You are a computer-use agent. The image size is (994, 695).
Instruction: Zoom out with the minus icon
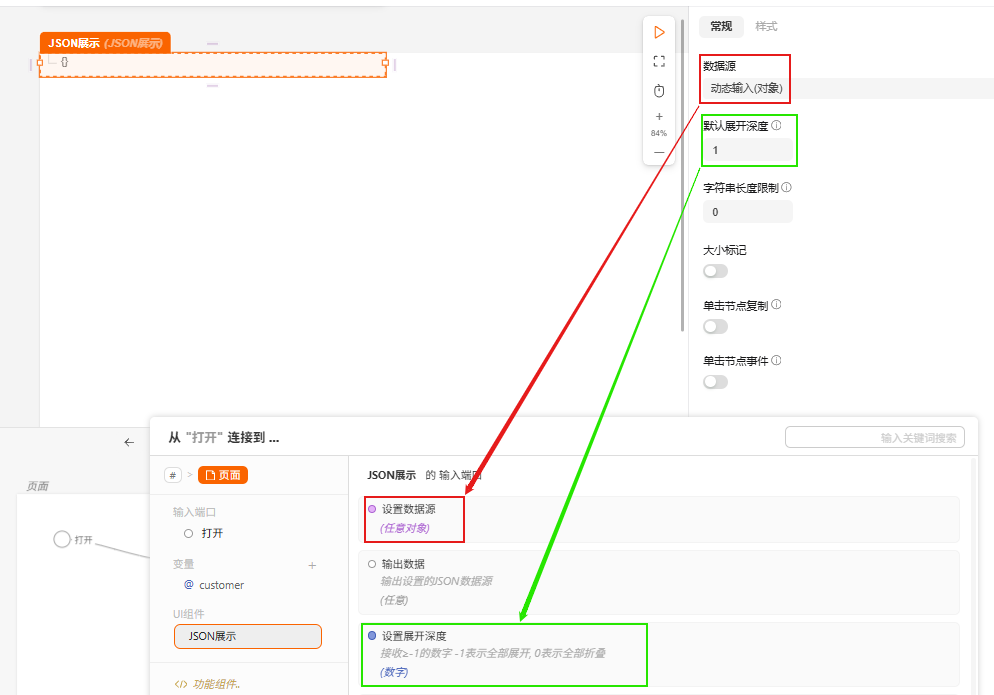tap(658, 152)
